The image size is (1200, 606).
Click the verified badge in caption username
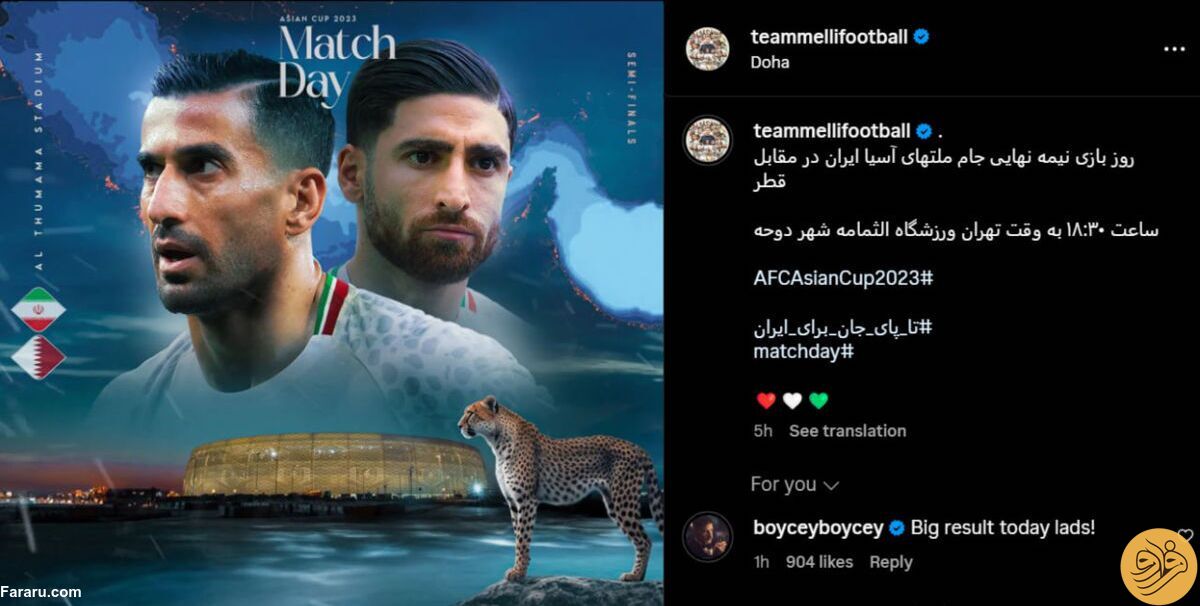[924, 131]
